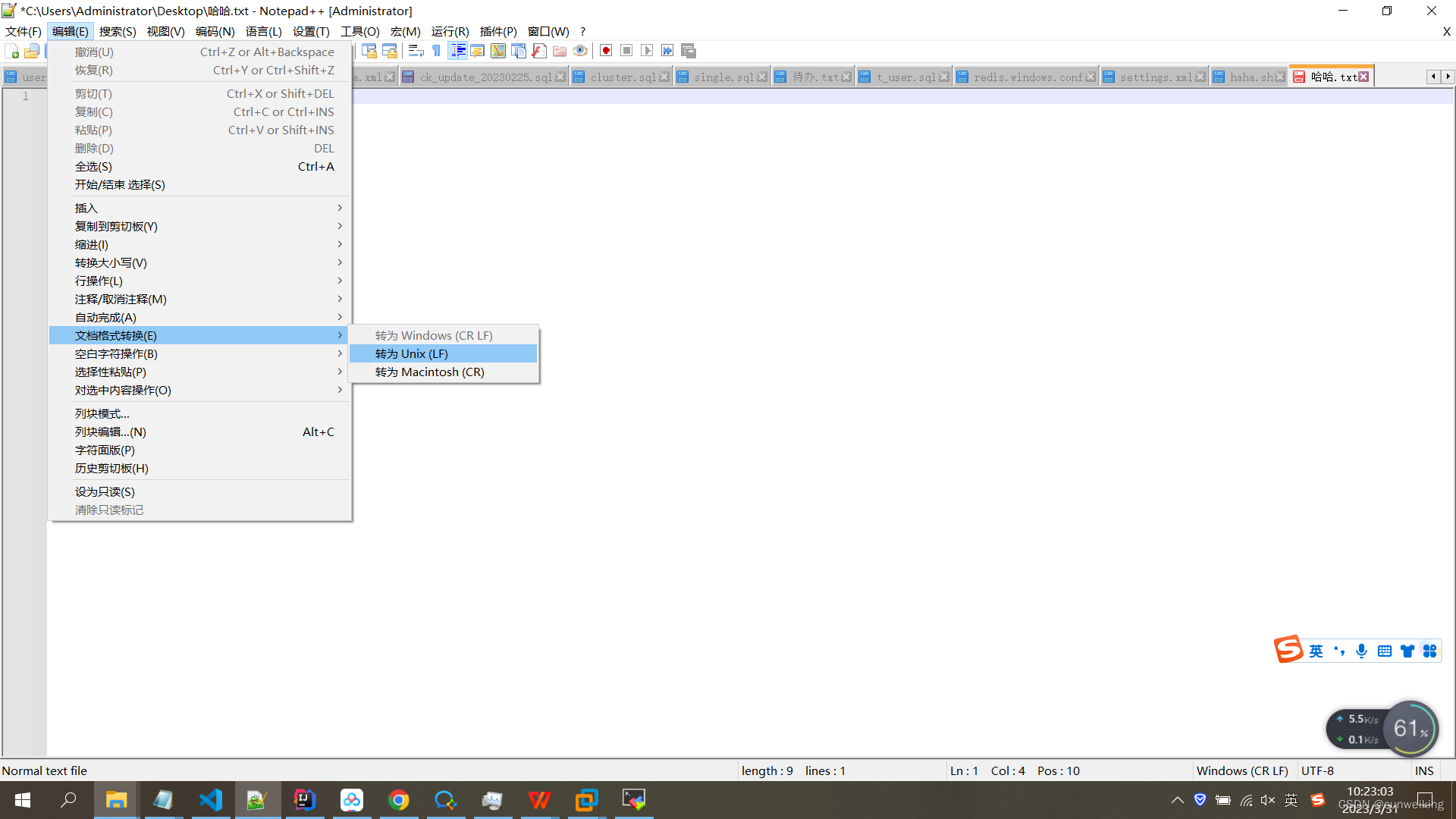Toggle Show Indent Guide icon
1456x819 pixels.
pyautogui.click(x=458, y=51)
